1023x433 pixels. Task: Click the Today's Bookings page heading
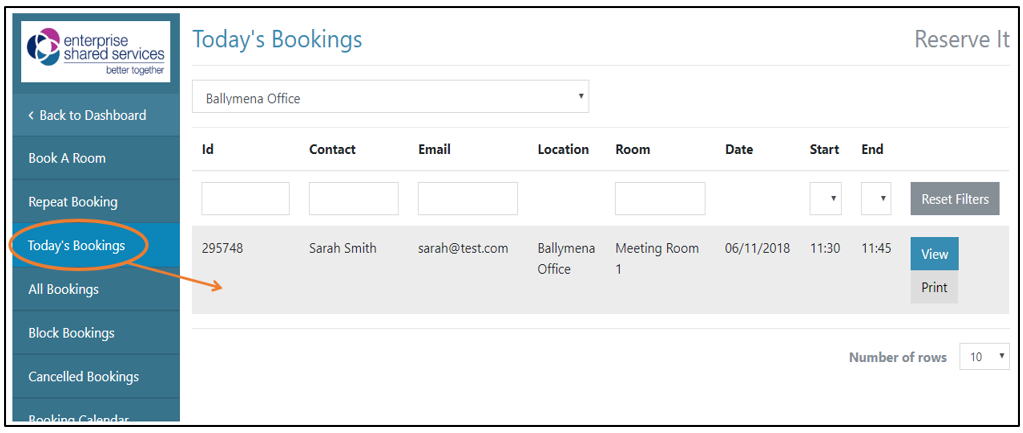click(277, 40)
